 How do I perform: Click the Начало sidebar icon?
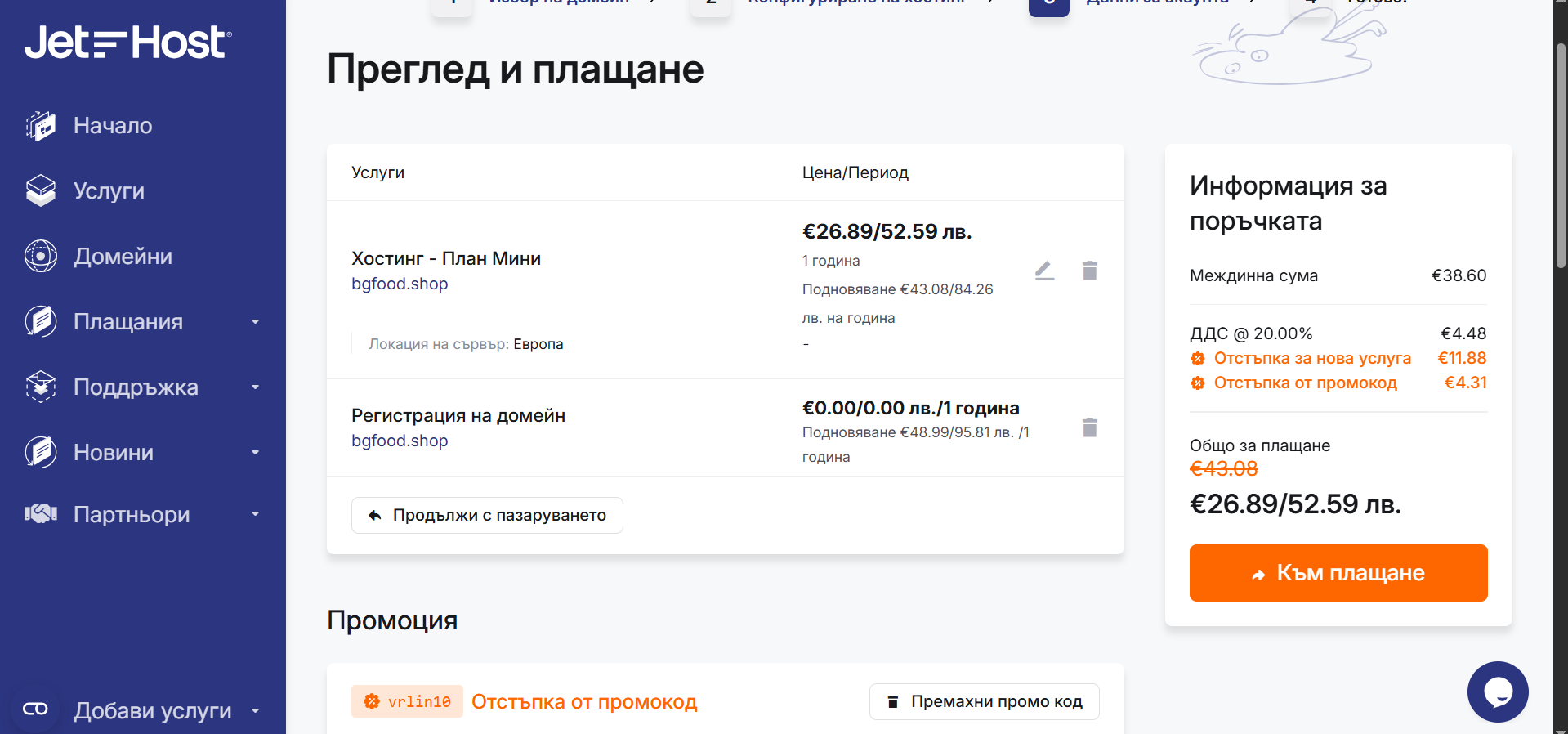point(41,125)
